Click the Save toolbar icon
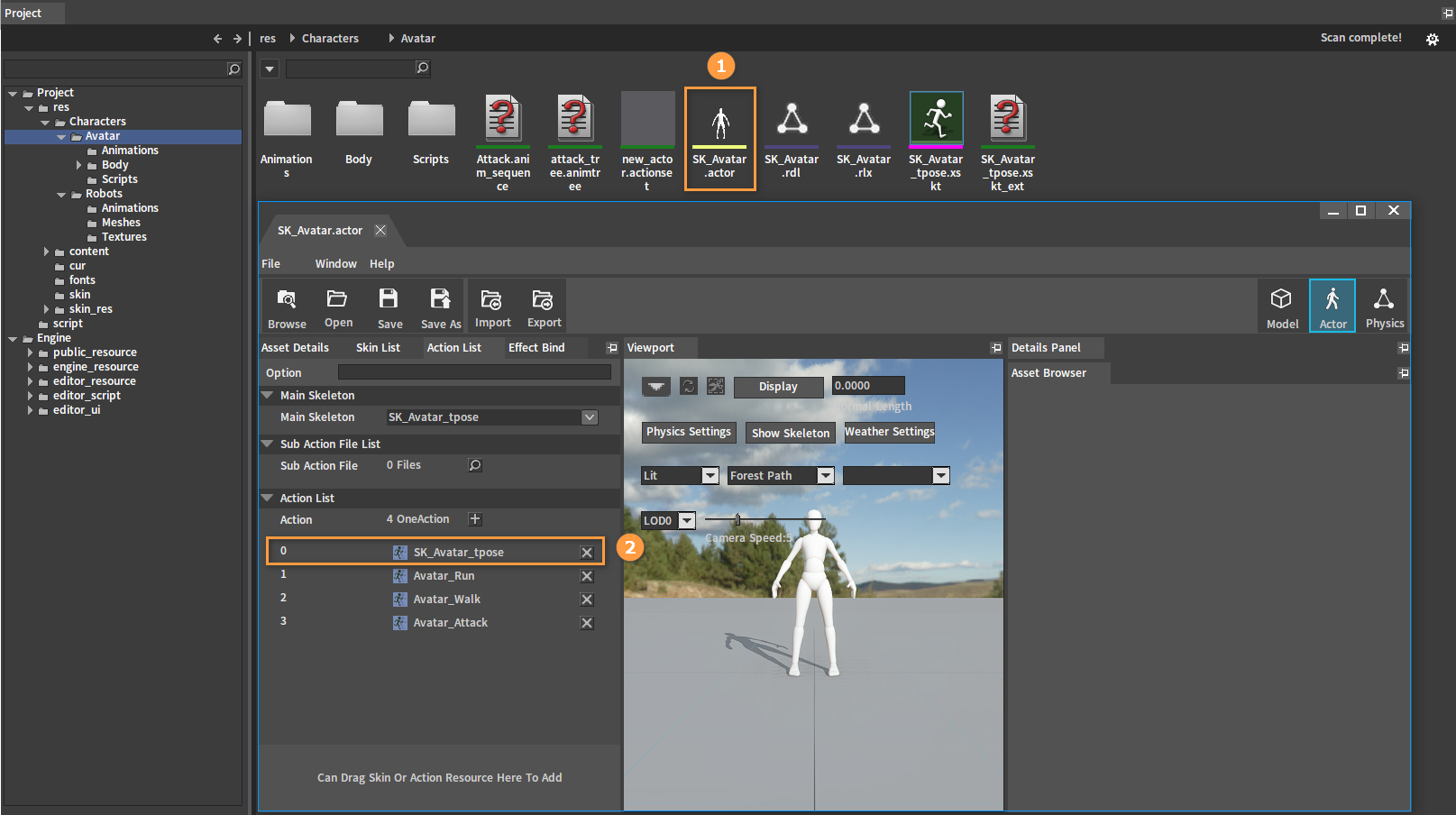The height and width of the screenshot is (815, 1456). [389, 307]
